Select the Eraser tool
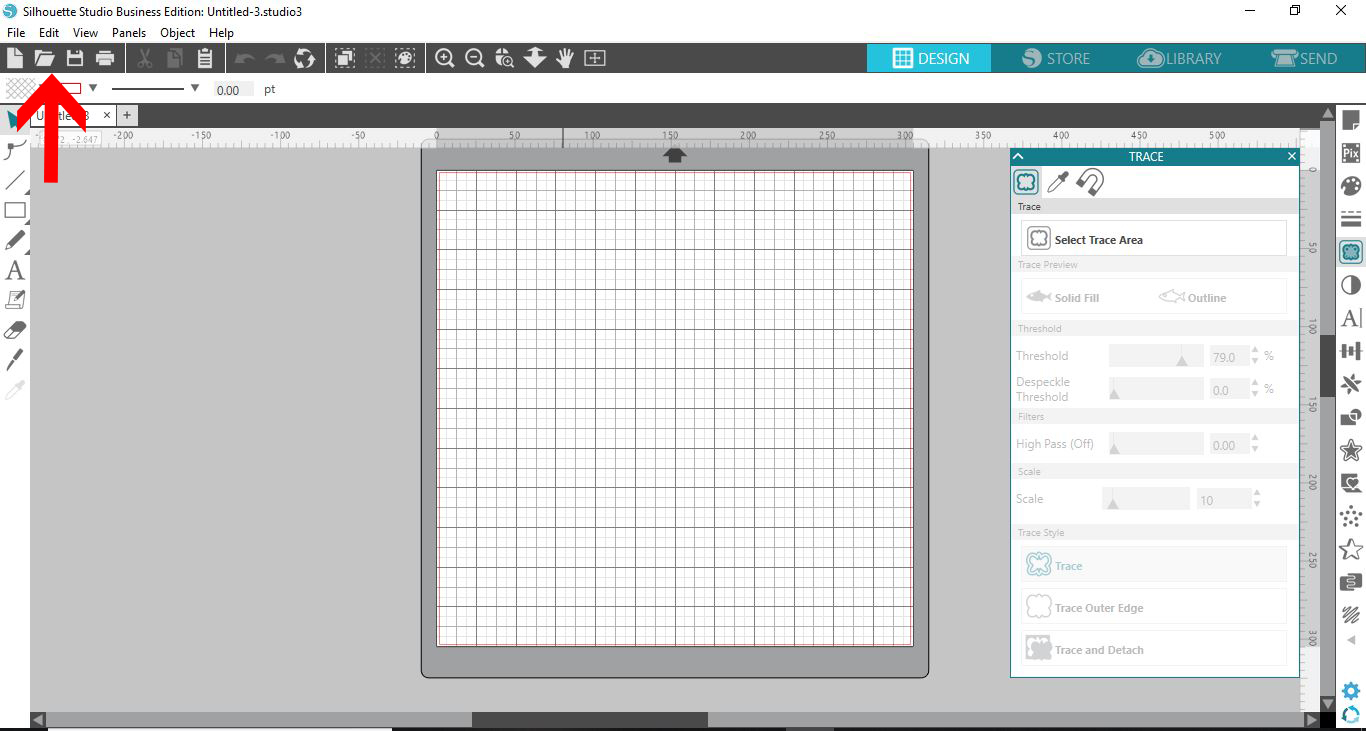Screen dimensions: 1366x731 pyautogui.click(x=15, y=330)
